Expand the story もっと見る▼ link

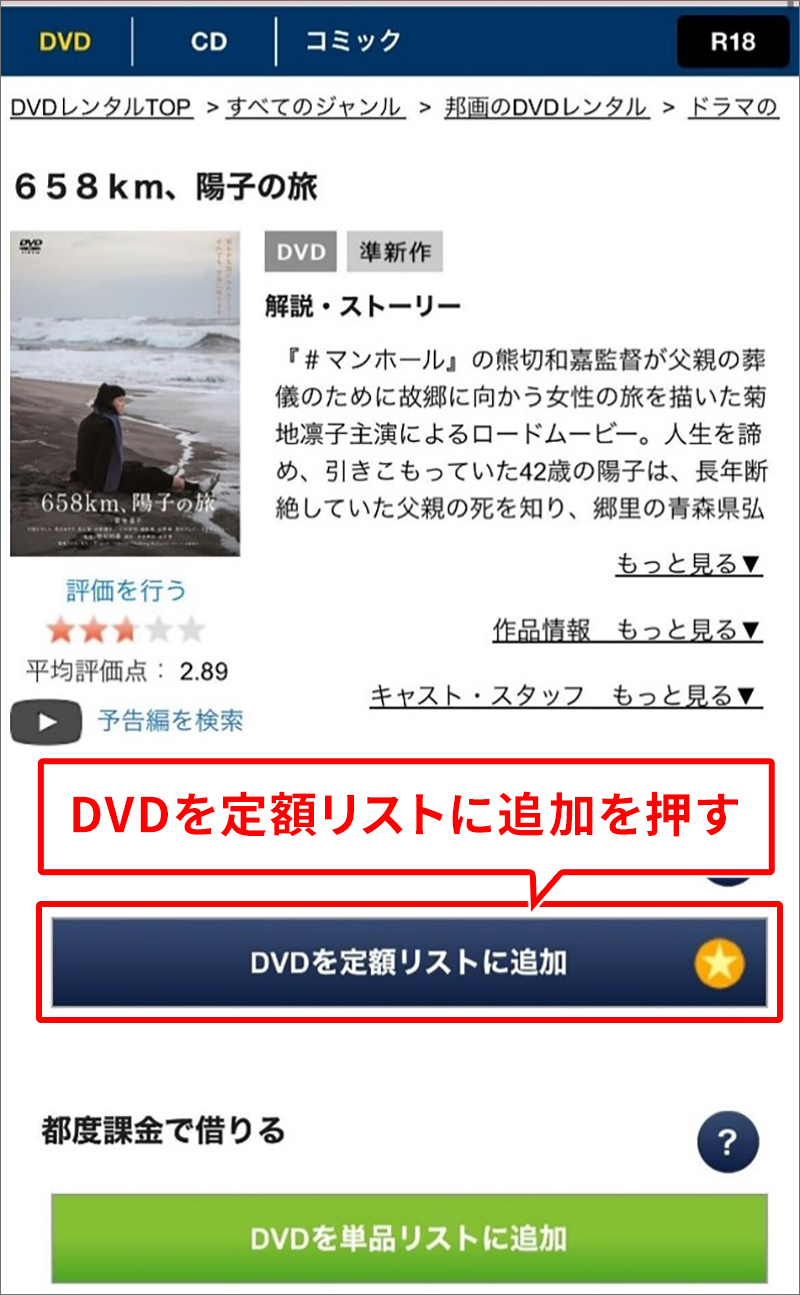pyautogui.click(x=689, y=565)
